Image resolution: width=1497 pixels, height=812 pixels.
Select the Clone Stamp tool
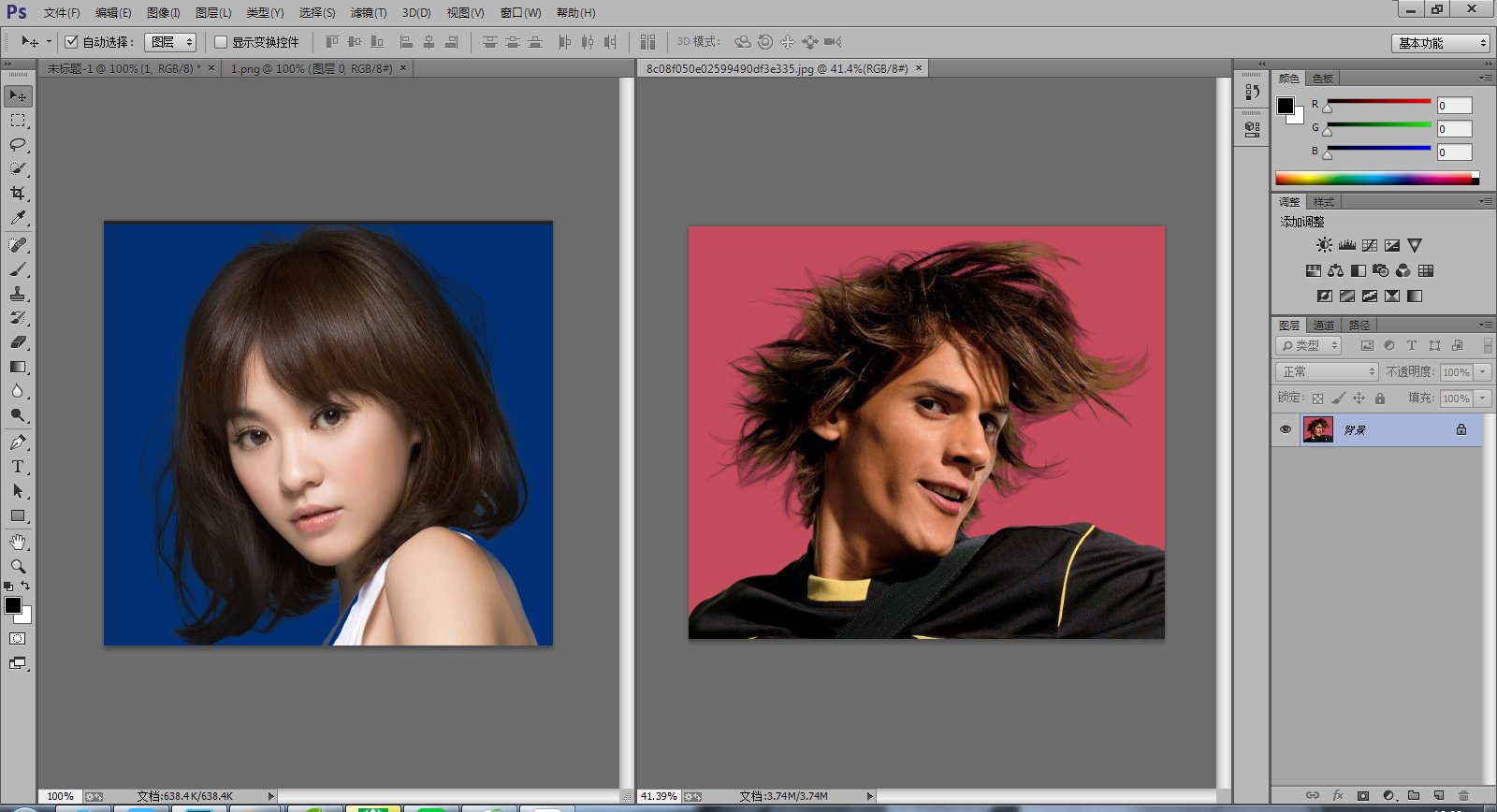click(18, 294)
